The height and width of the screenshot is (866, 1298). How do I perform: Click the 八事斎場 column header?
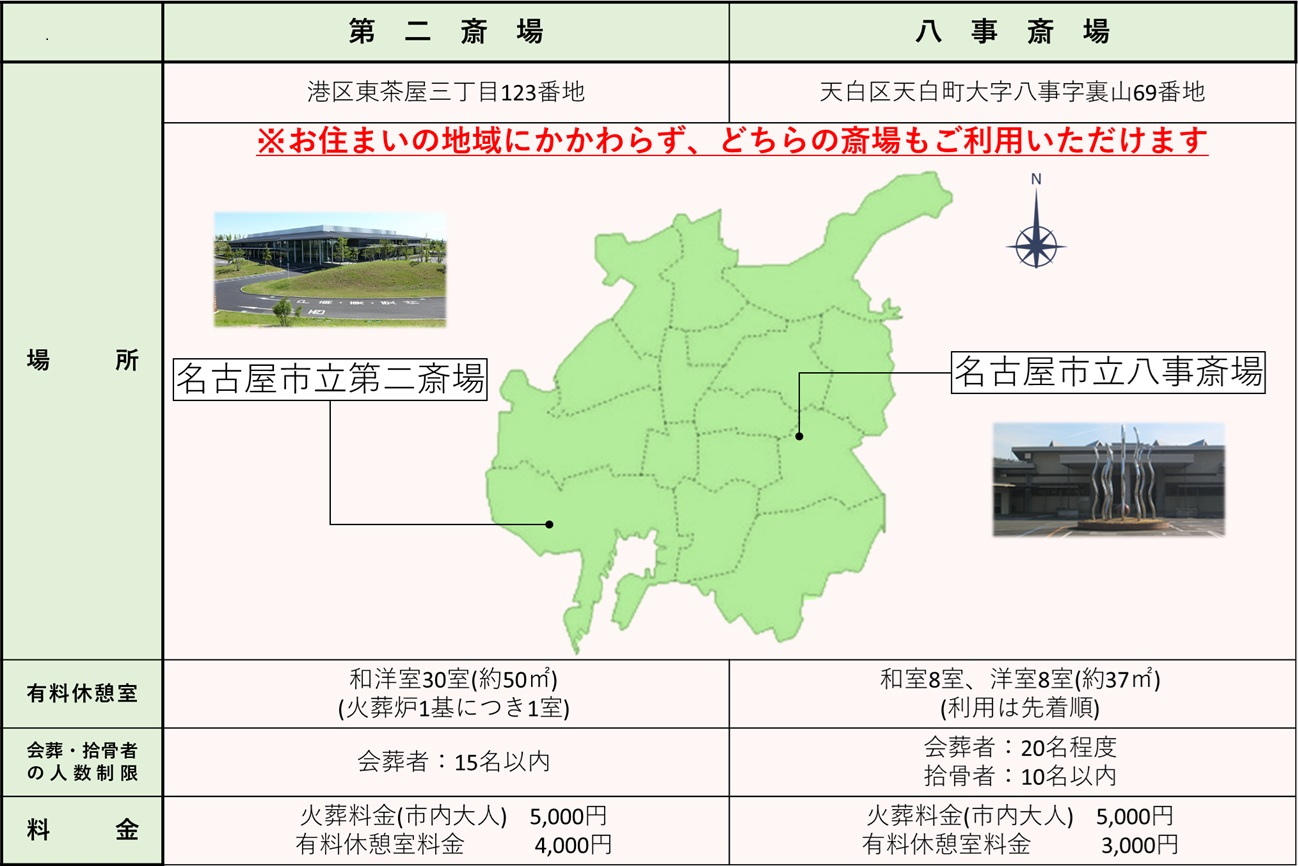pyautogui.click(x=1013, y=32)
